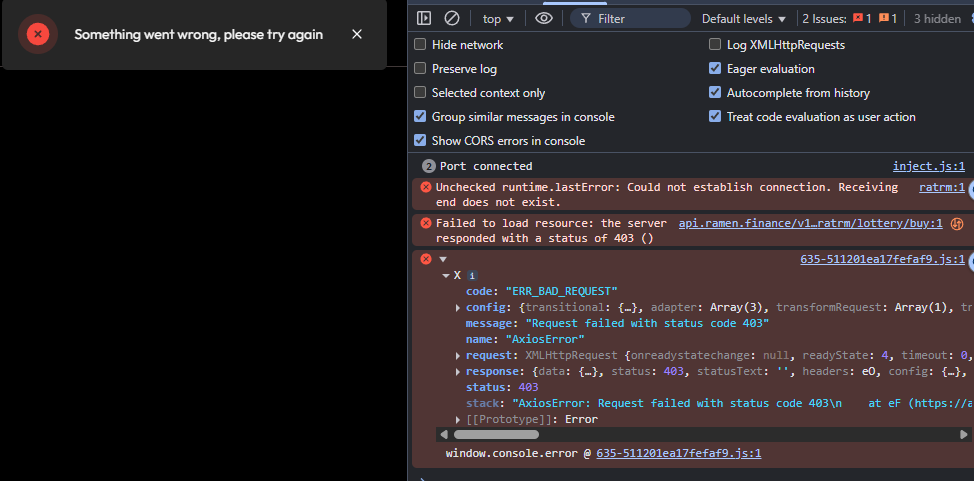The height and width of the screenshot is (481, 974).
Task: Open the Default levels dropdown
Action: (744, 19)
